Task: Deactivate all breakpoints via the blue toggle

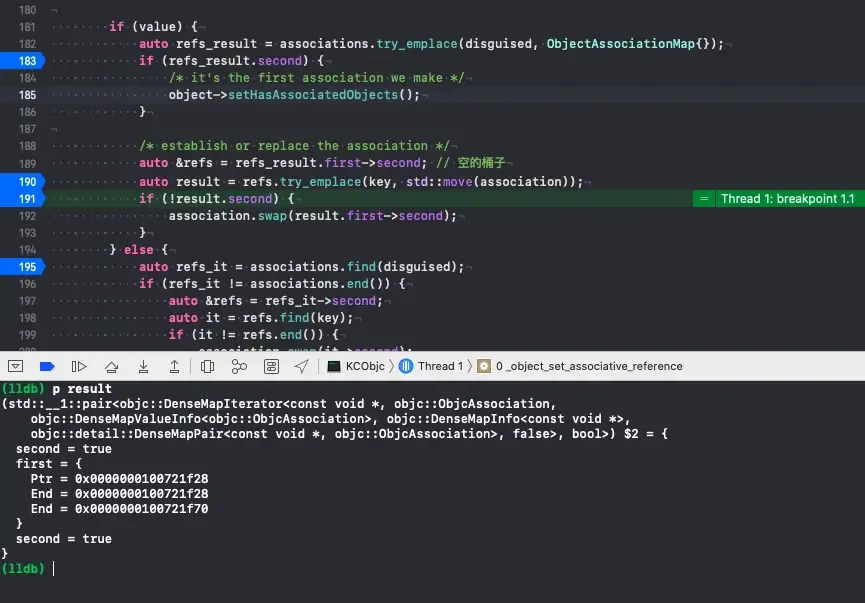Action: tap(47, 366)
